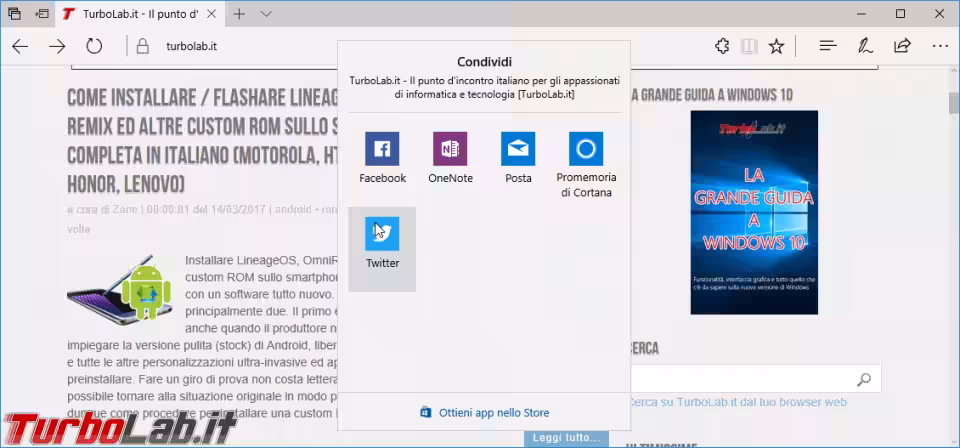Image resolution: width=960 pixels, height=448 pixels.
Task: Select the TurboLab.it browser tab
Action: click(x=140, y=13)
